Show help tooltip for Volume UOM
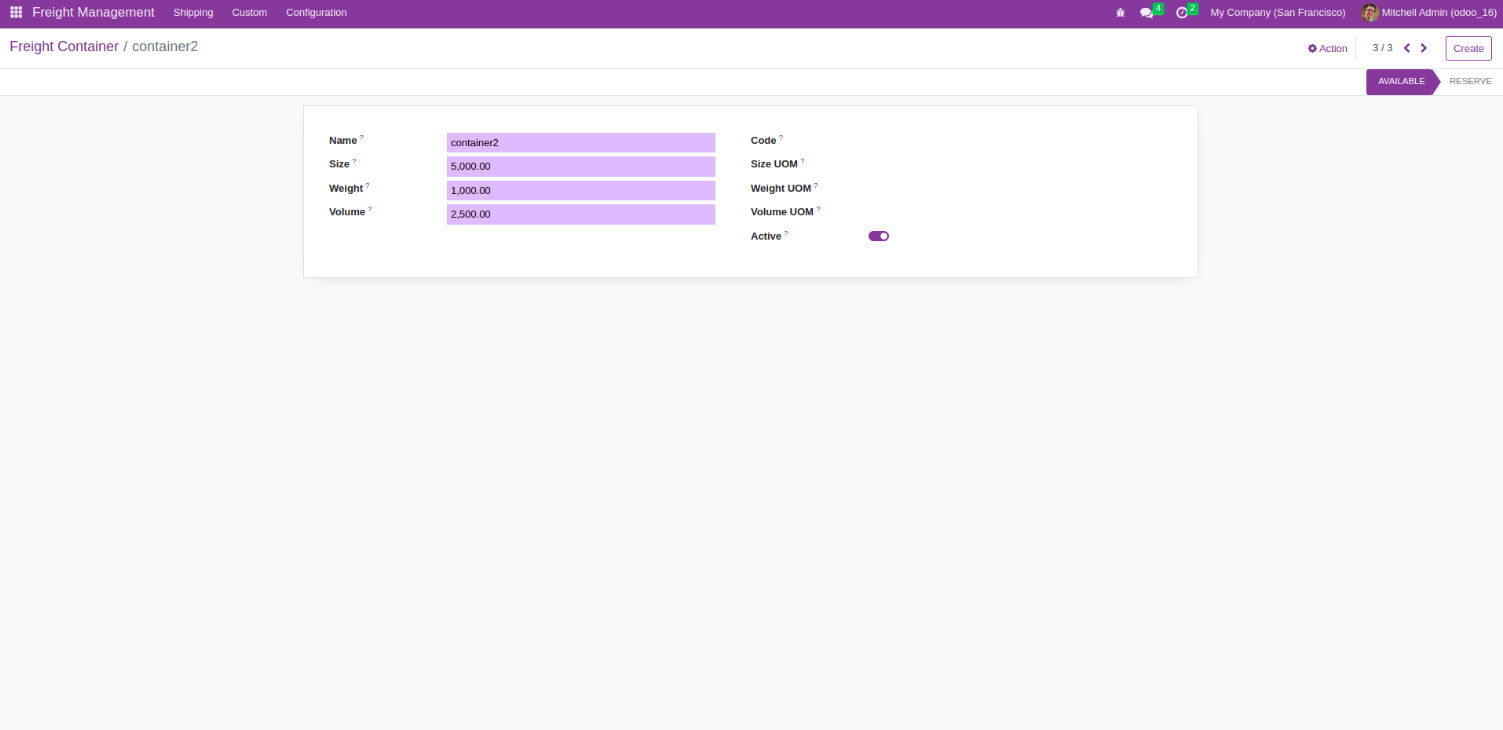Viewport: 1503px width, 730px height. click(818, 209)
